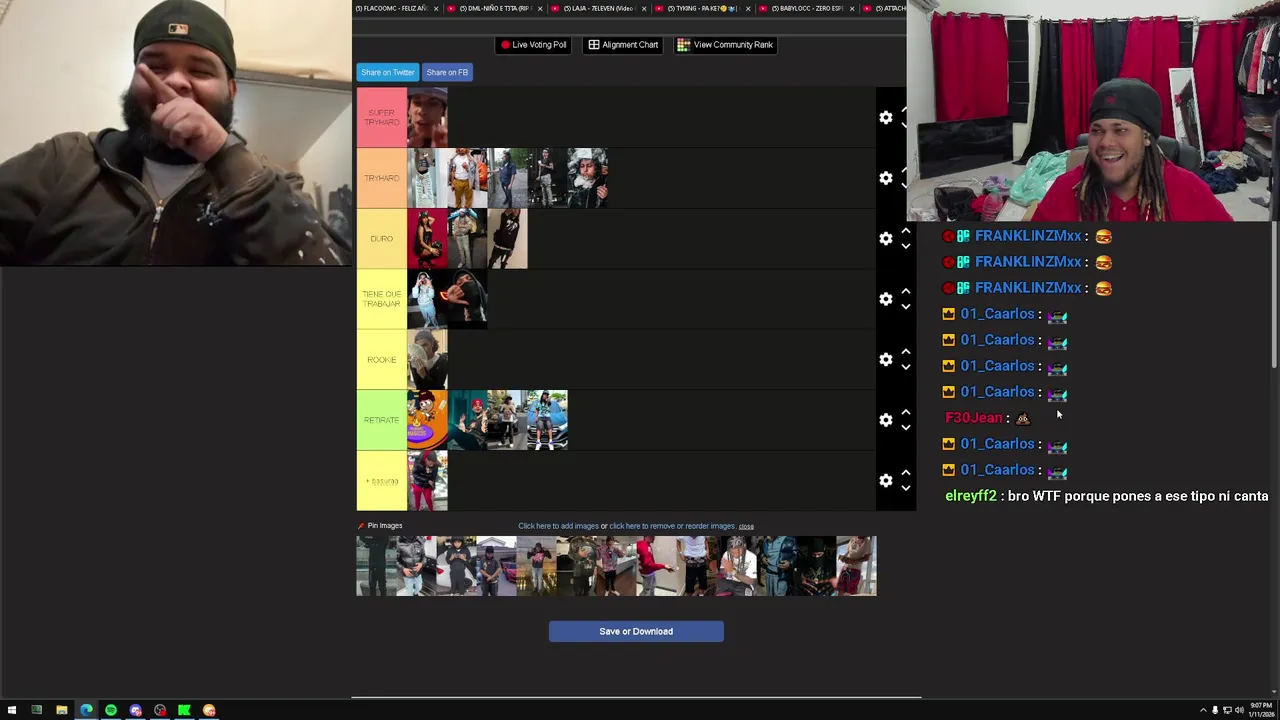Viewport: 1280px width, 720px height.
Task: Click the DURO tier label
Action: [382, 238]
